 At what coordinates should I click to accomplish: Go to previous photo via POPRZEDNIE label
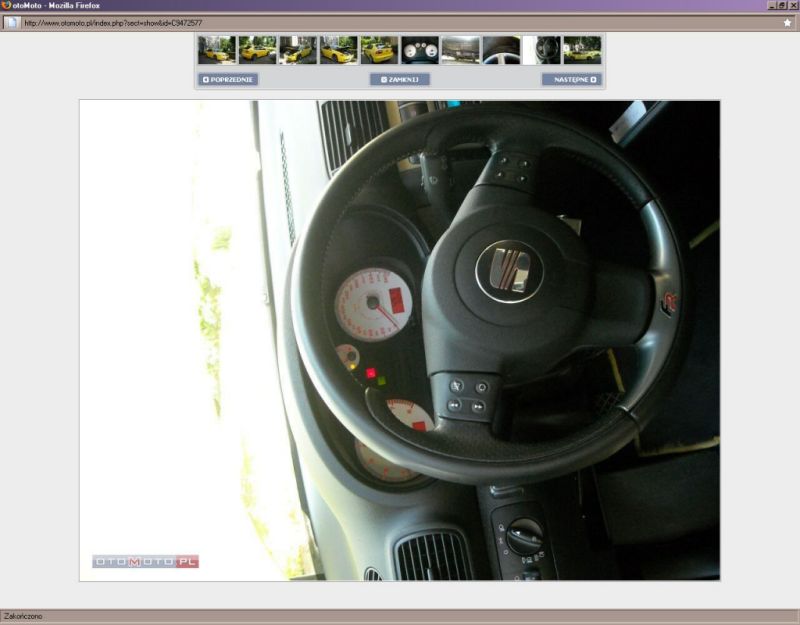point(232,80)
